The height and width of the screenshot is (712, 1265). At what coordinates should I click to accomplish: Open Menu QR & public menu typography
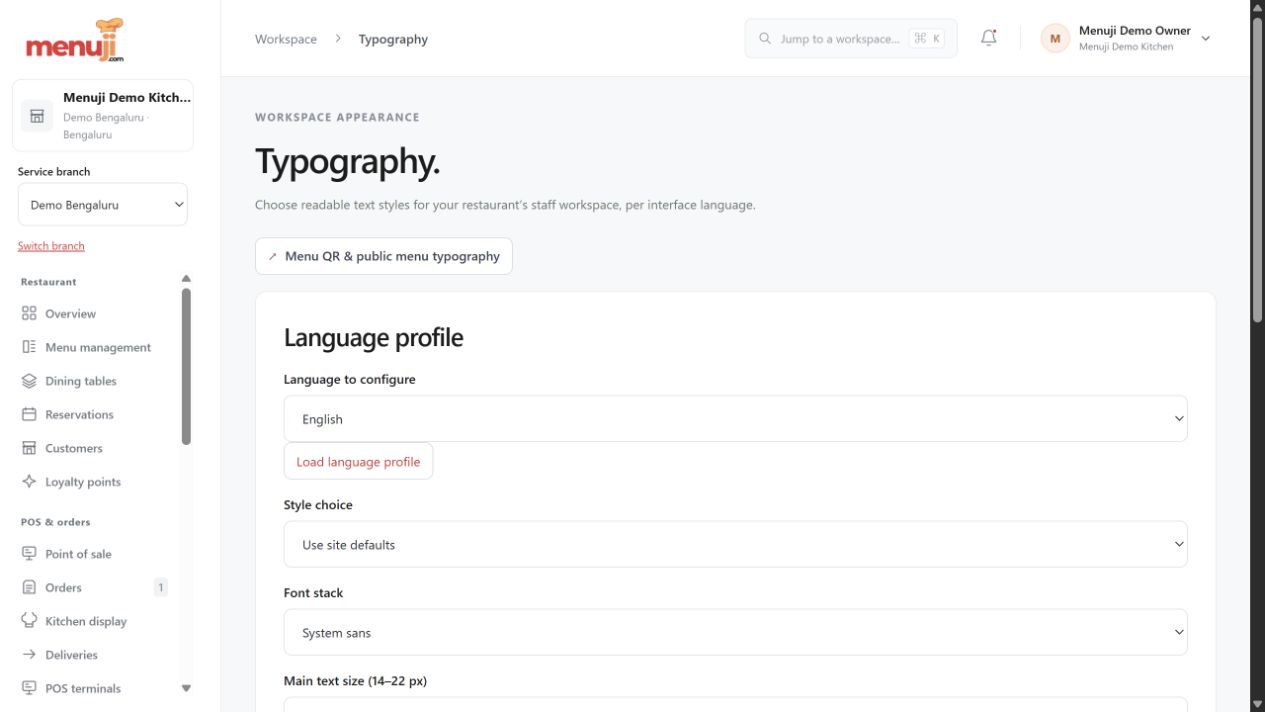pyautogui.click(x=384, y=256)
